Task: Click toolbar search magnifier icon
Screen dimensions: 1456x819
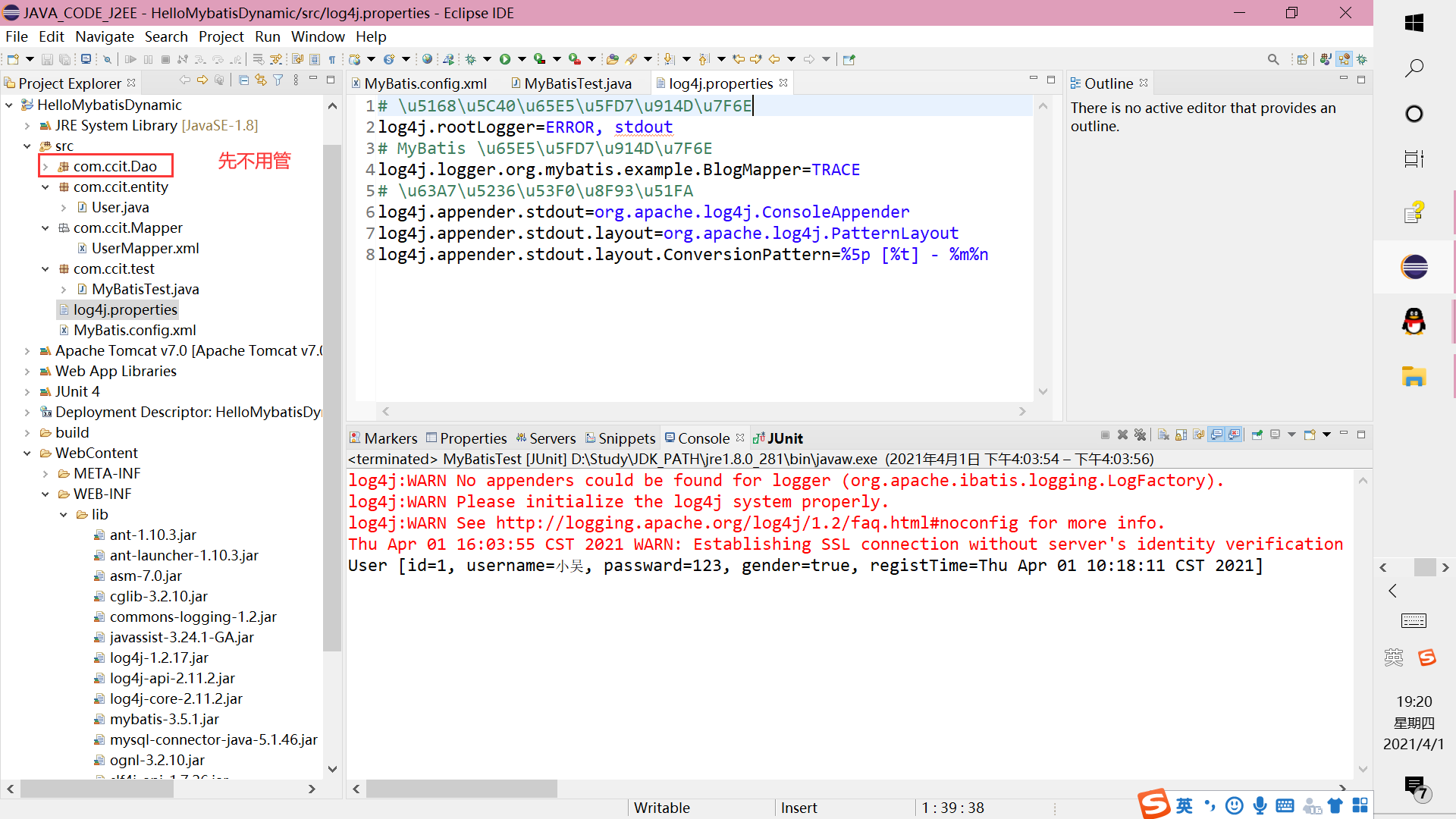Action: [x=1273, y=59]
